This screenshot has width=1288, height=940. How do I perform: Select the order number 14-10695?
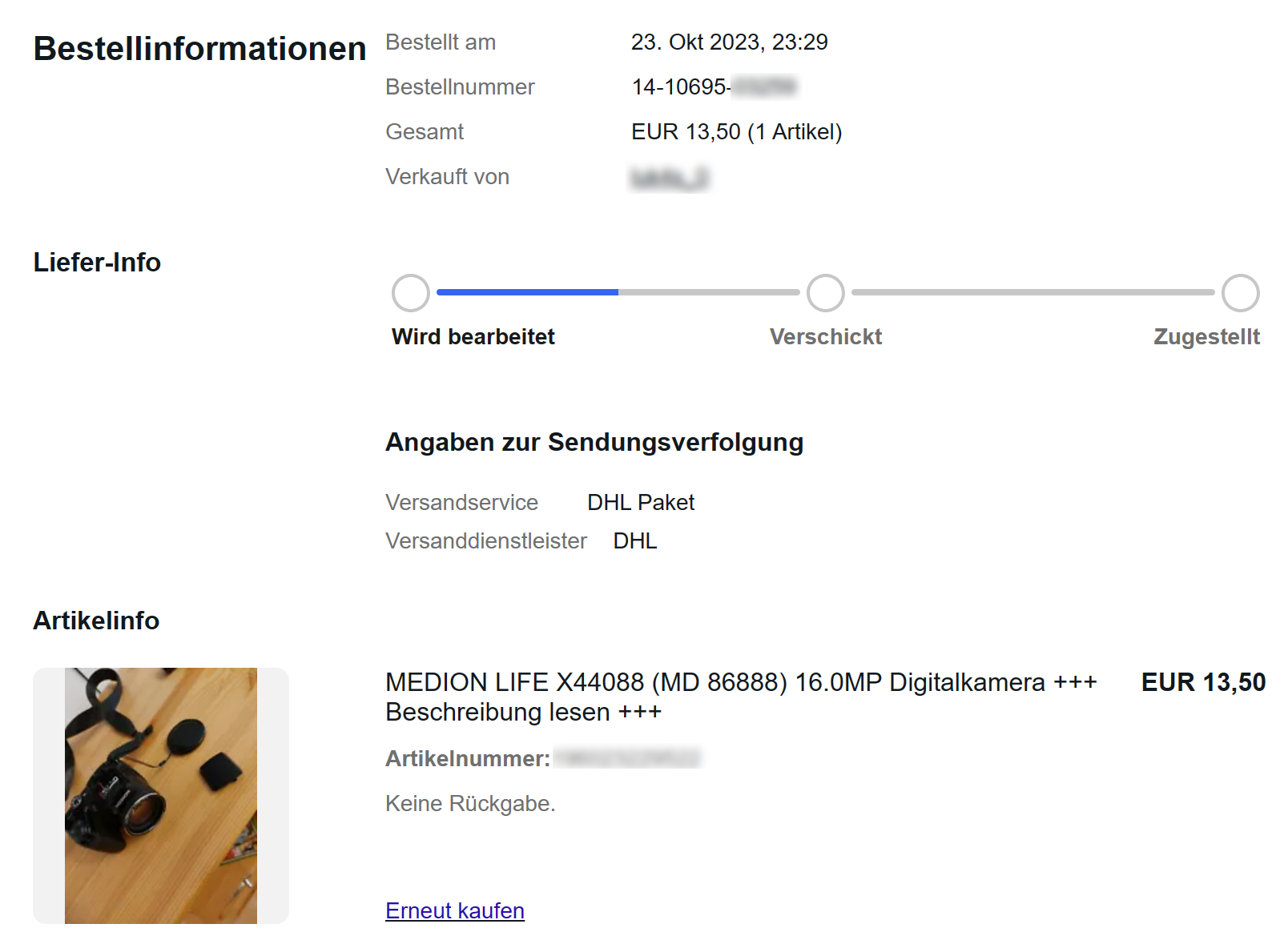(x=714, y=86)
